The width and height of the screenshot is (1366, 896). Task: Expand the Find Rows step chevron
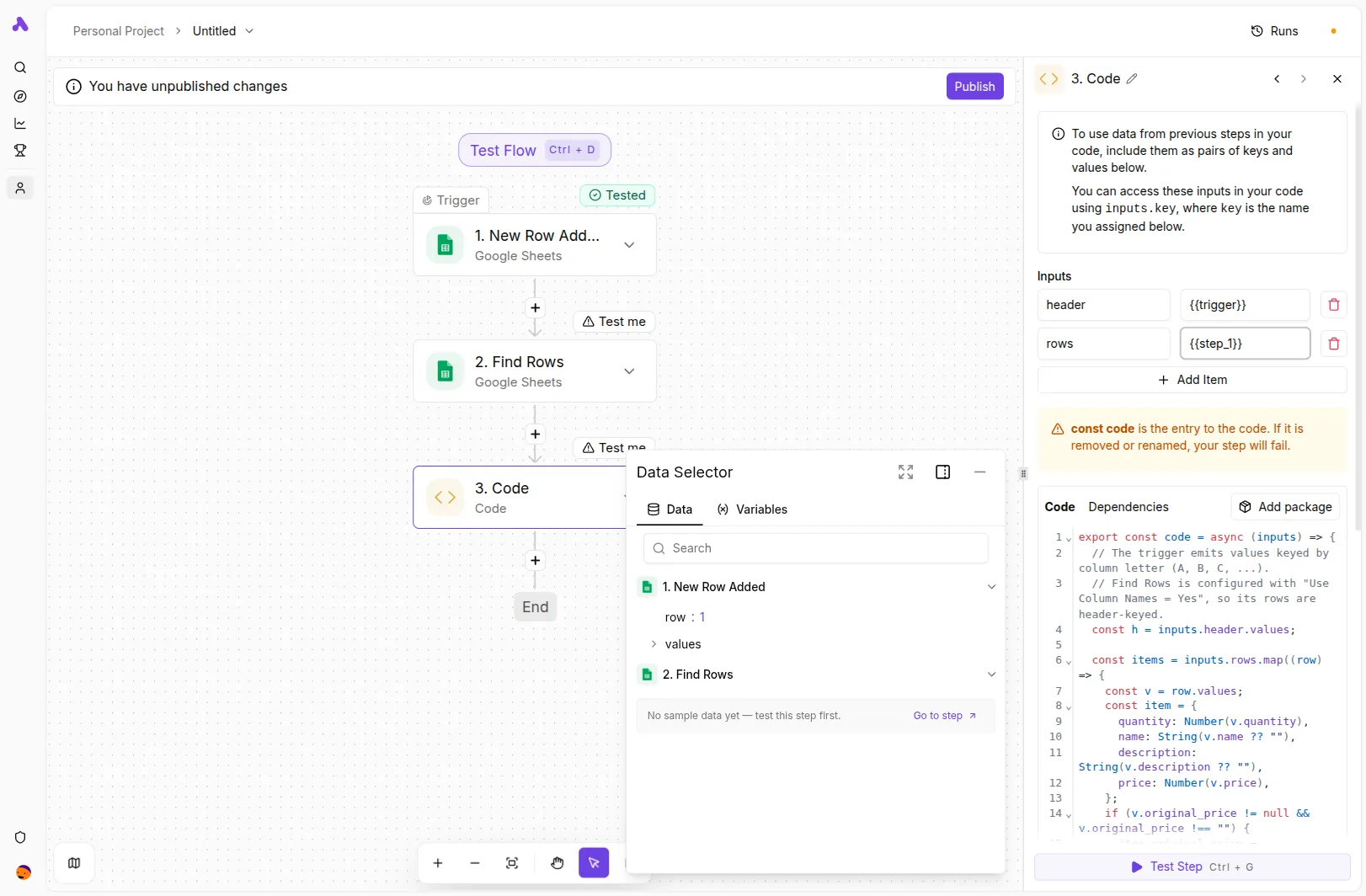pos(629,371)
